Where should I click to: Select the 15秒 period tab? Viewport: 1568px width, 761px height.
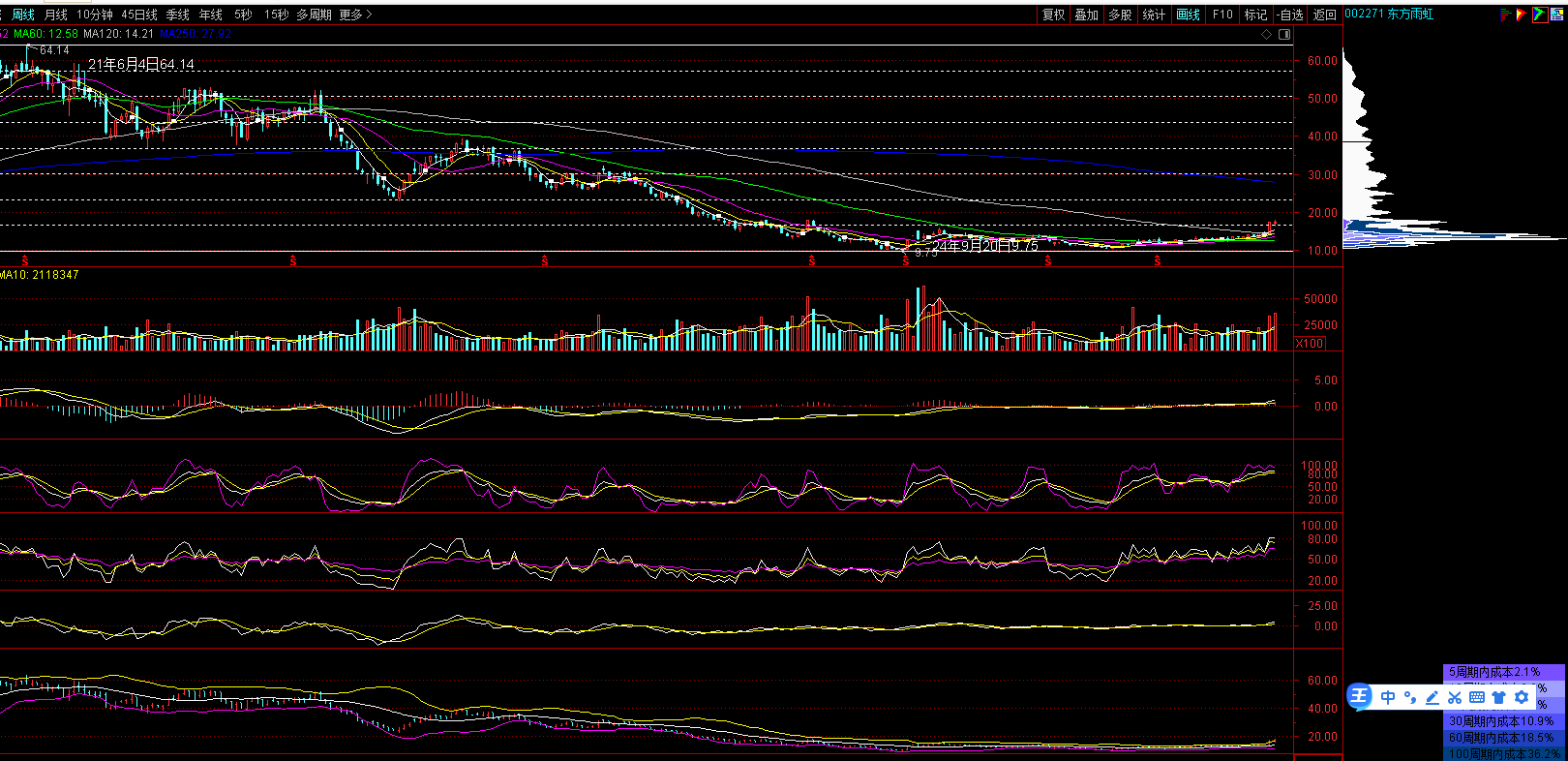point(277,15)
